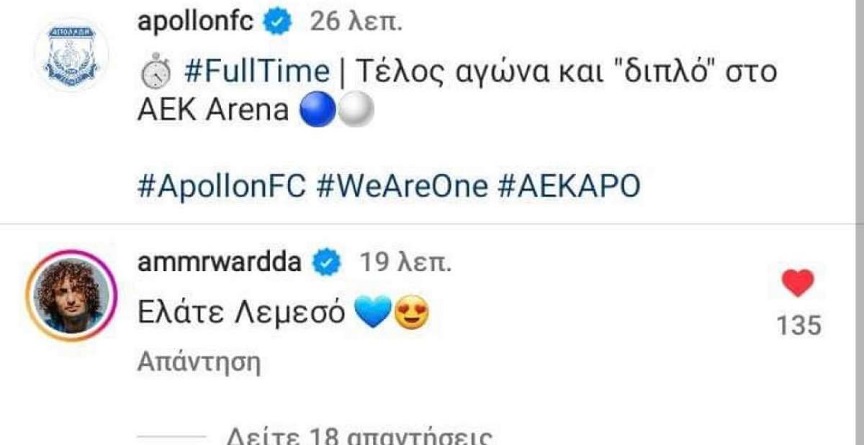Image resolution: width=864 pixels, height=445 pixels.
Task: Expand Δείτε 18 απαντήσεις replies
Action: click(359, 438)
